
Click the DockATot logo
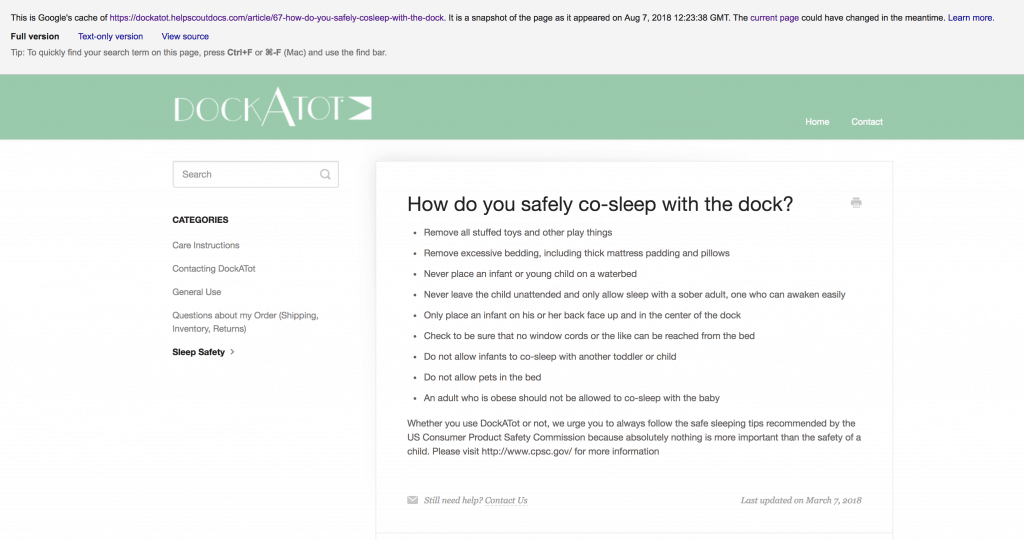(272, 110)
